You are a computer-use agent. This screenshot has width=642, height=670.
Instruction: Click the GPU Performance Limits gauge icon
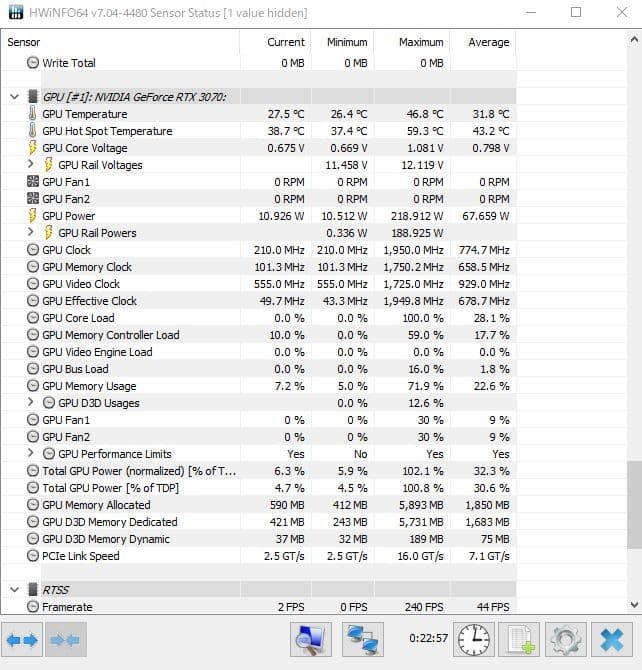49,454
